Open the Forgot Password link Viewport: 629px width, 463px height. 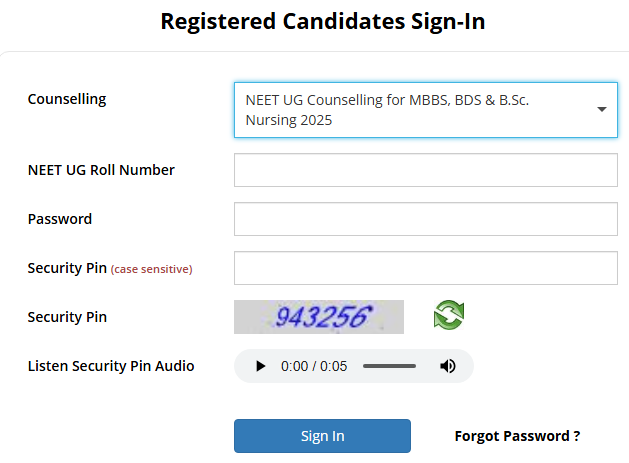tap(517, 436)
